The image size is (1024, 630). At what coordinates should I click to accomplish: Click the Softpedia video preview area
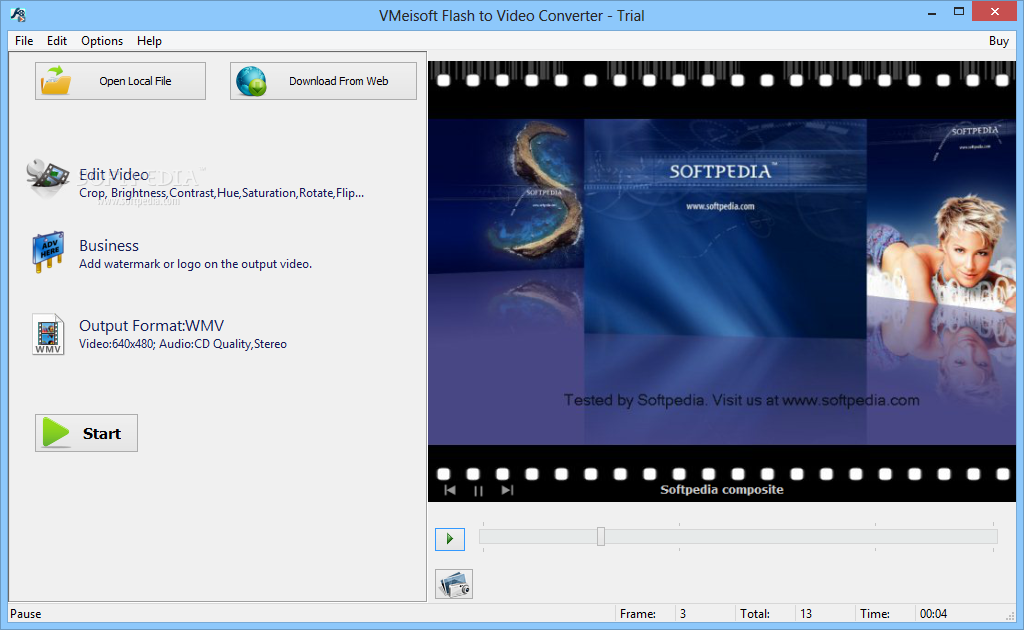coord(722,281)
